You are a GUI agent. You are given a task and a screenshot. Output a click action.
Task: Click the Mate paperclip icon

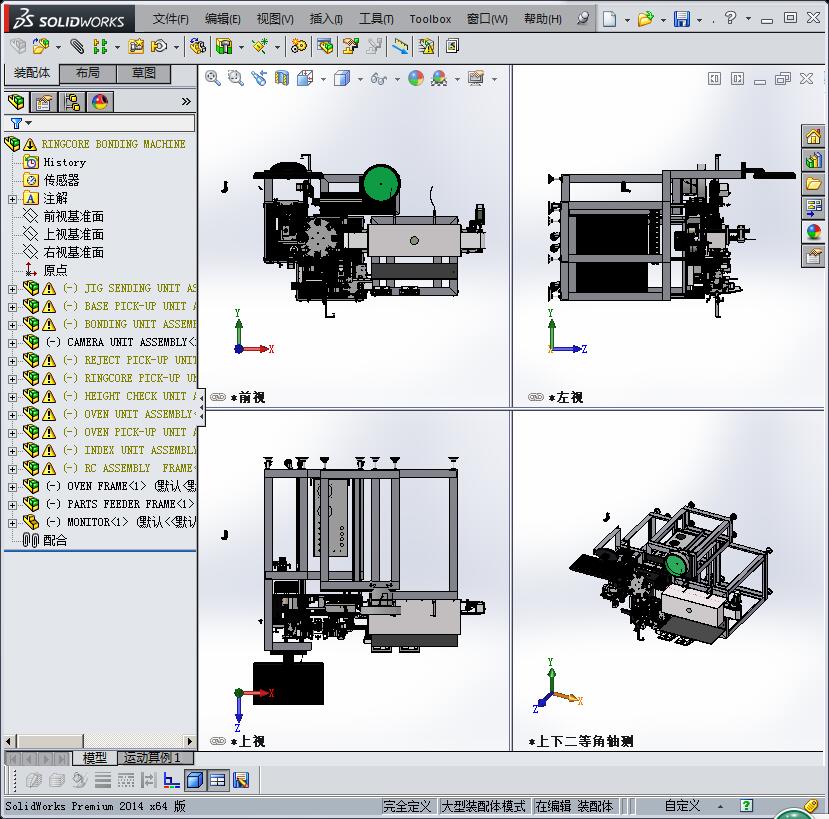click(77, 47)
